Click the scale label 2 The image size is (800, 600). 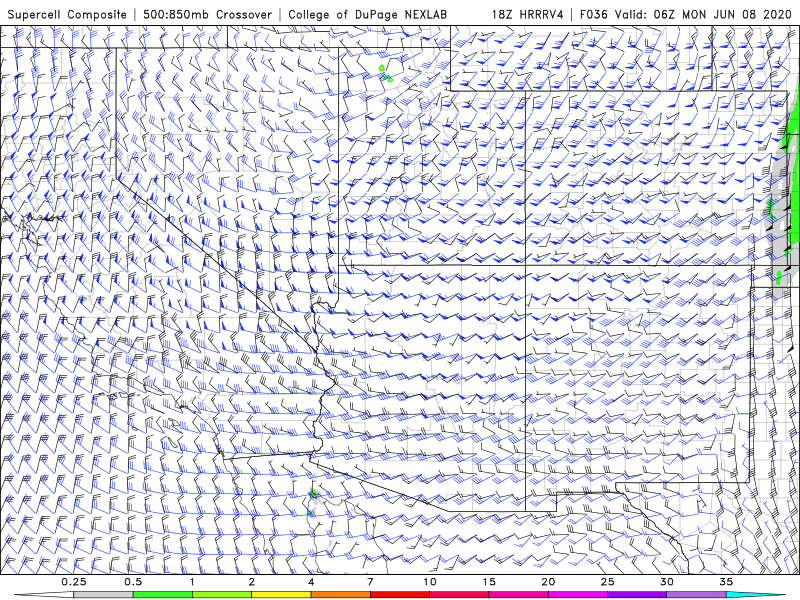tap(252, 582)
